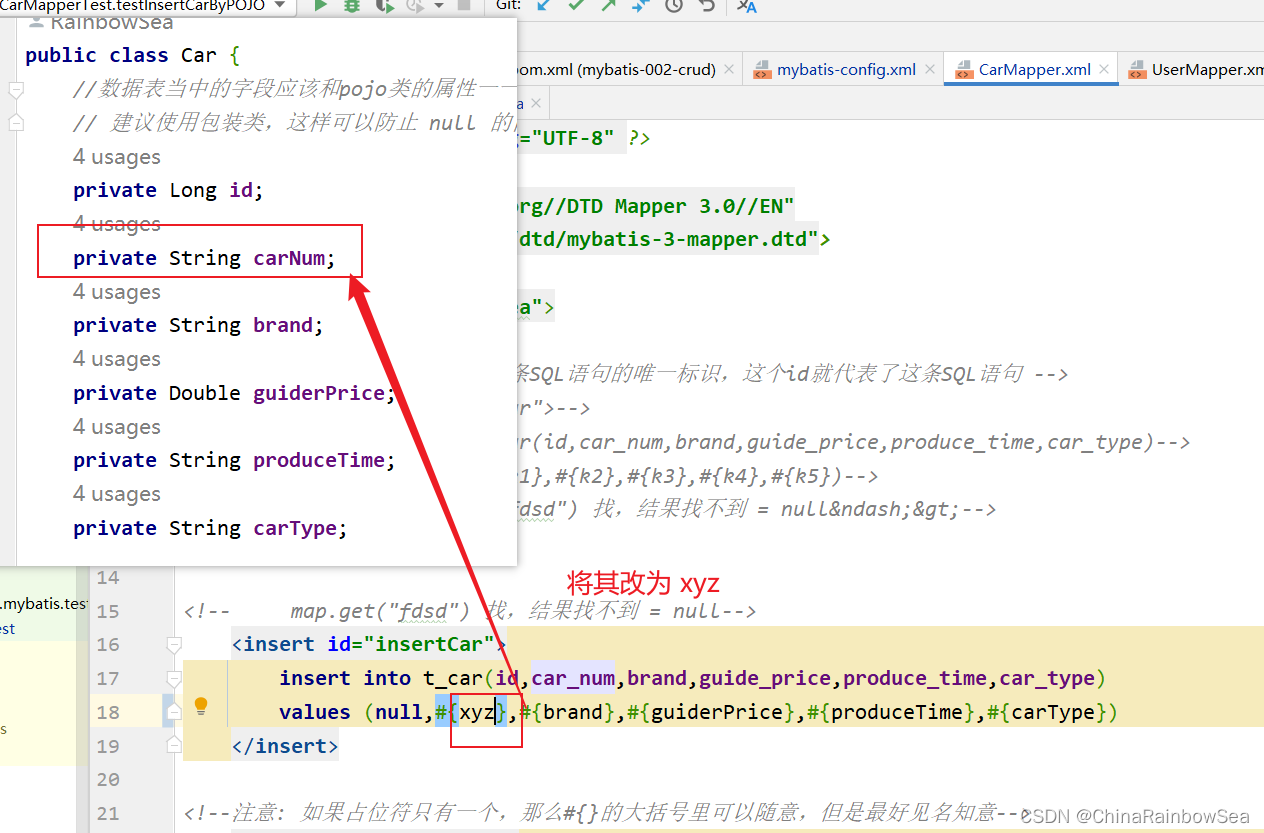Click the #{guiderPrice} placeholder
1264x833 pixels.
coord(710,712)
